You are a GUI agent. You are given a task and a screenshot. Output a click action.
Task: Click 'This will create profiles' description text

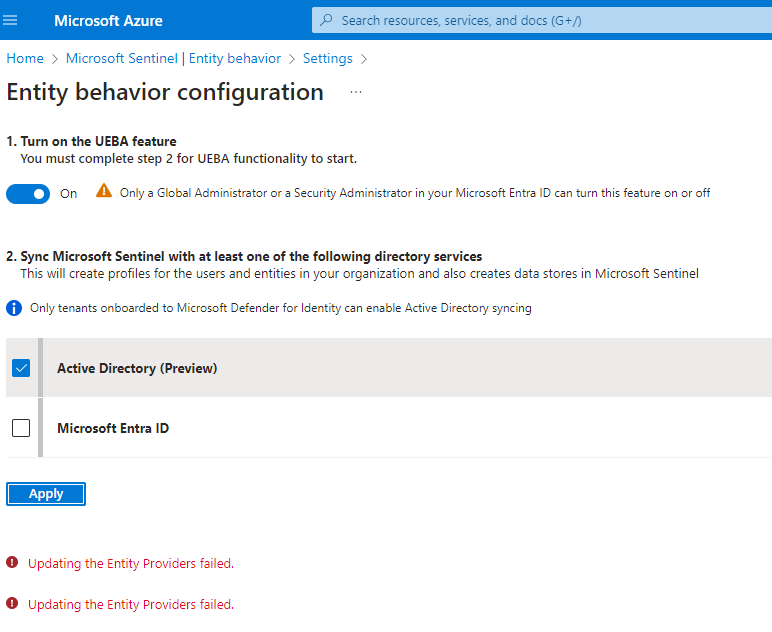point(359,274)
